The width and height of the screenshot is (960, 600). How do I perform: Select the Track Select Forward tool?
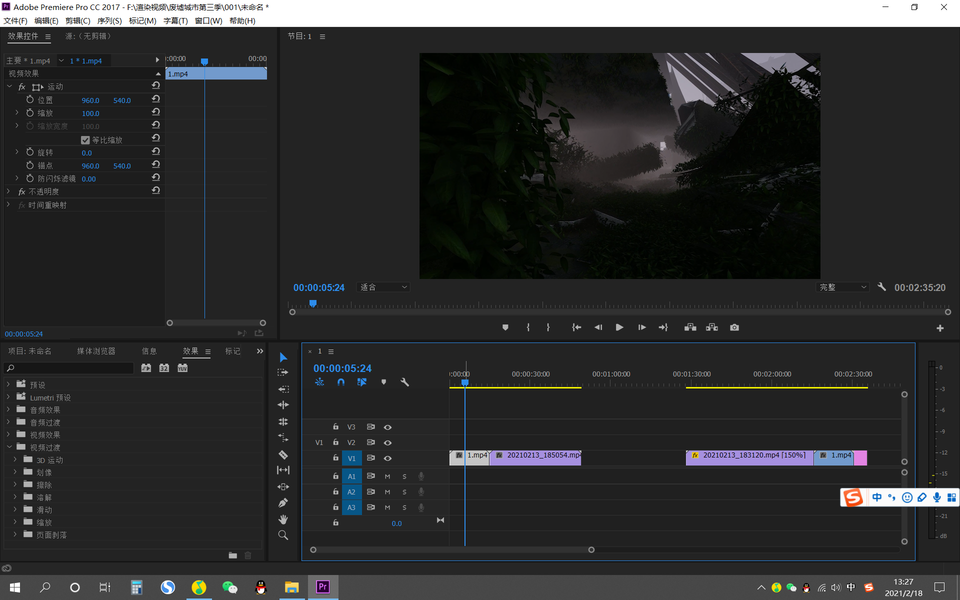283,372
